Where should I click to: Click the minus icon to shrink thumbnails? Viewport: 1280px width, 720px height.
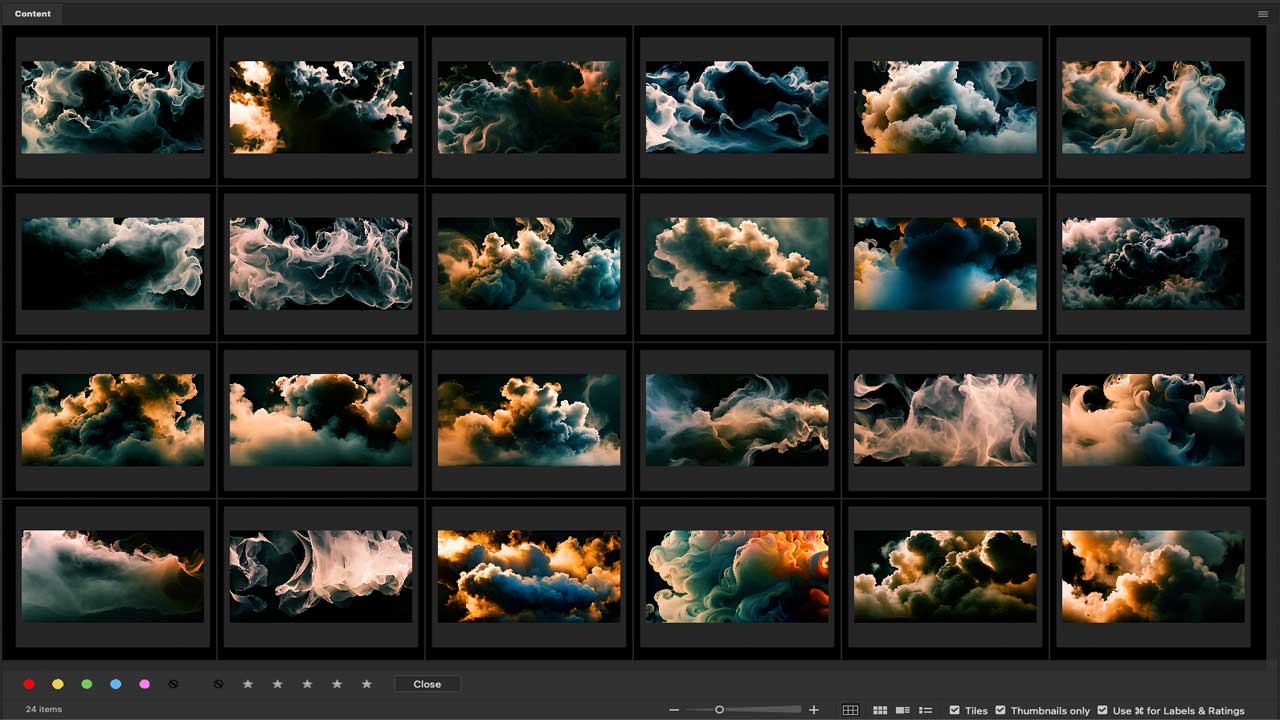click(674, 710)
